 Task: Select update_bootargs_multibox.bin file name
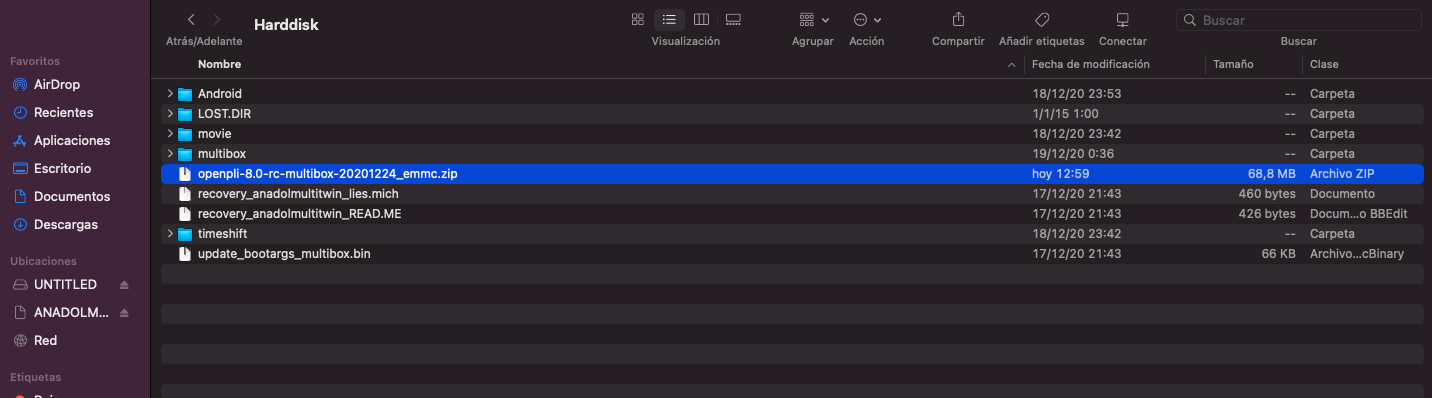(284, 253)
